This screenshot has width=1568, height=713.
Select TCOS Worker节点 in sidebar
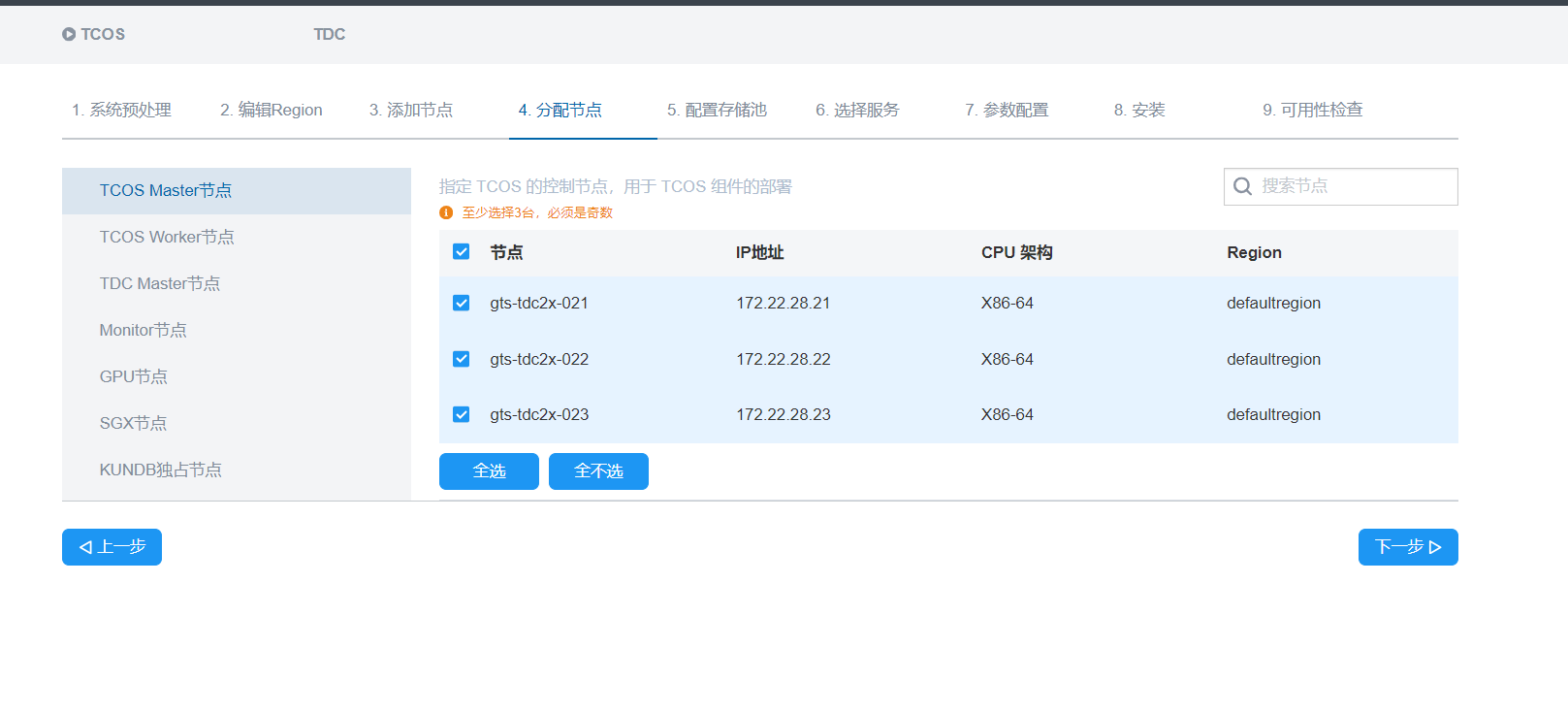237,237
